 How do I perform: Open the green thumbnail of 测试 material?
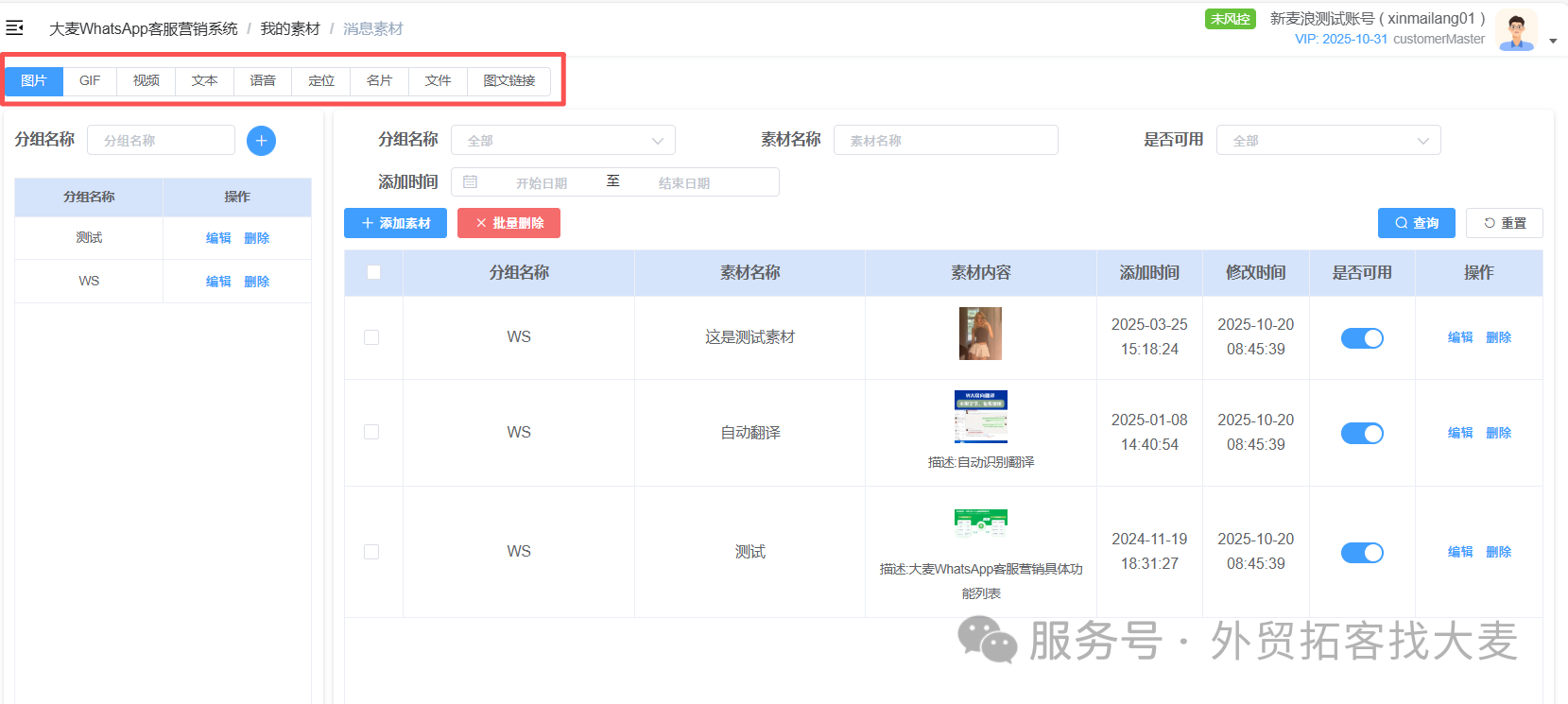[x=981, y=524]
